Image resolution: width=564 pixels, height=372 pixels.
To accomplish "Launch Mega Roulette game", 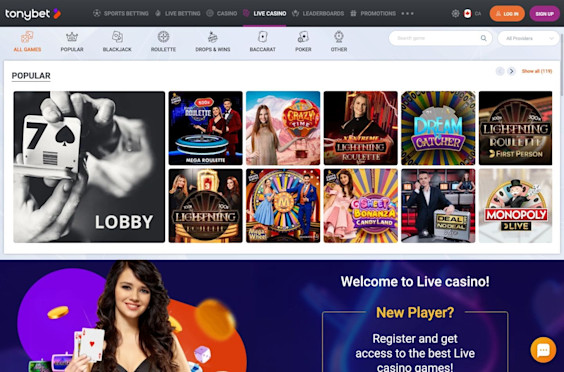I will click(205, 128).
